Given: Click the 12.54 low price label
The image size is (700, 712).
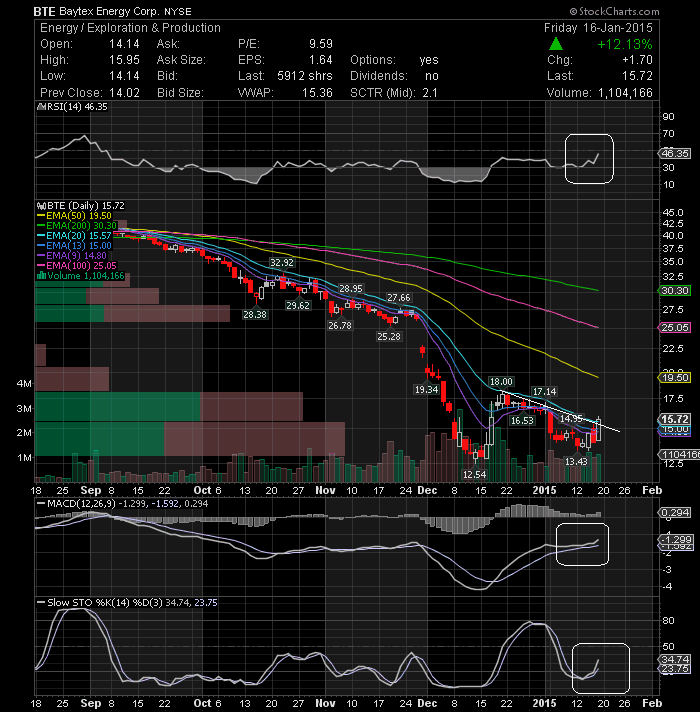Looking at the screenshot, I should pyautogui.click(x=474, y=475).
